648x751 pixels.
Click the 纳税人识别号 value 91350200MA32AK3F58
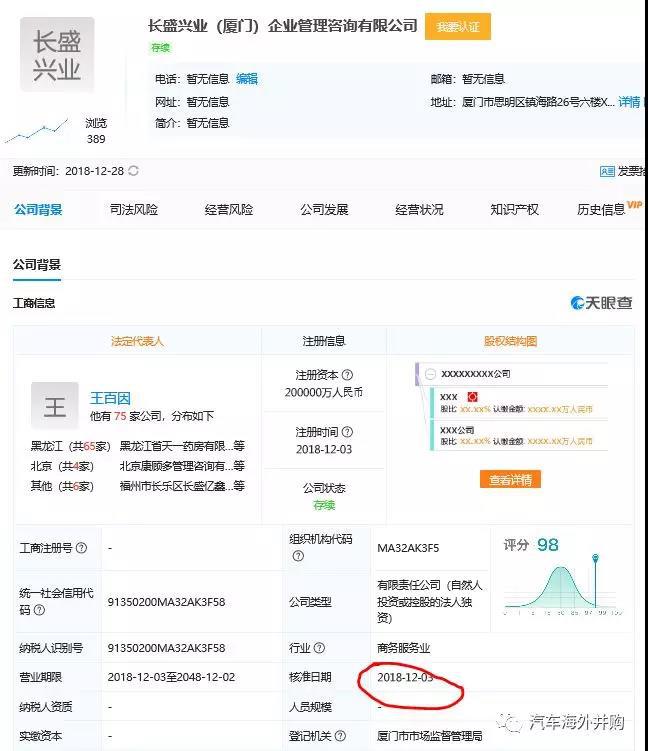click(x=166, y=648)
